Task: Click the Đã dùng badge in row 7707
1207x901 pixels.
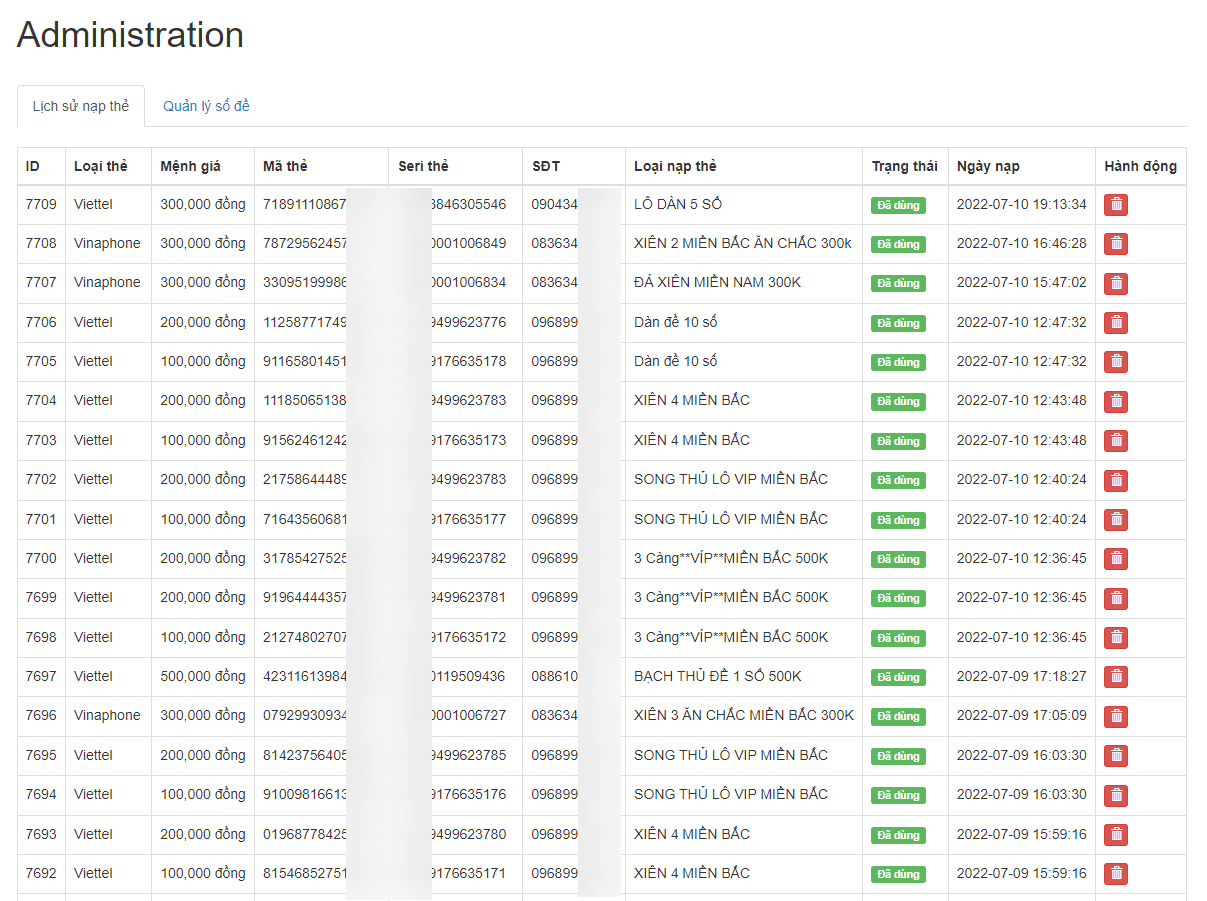Action: click(898, 284)
